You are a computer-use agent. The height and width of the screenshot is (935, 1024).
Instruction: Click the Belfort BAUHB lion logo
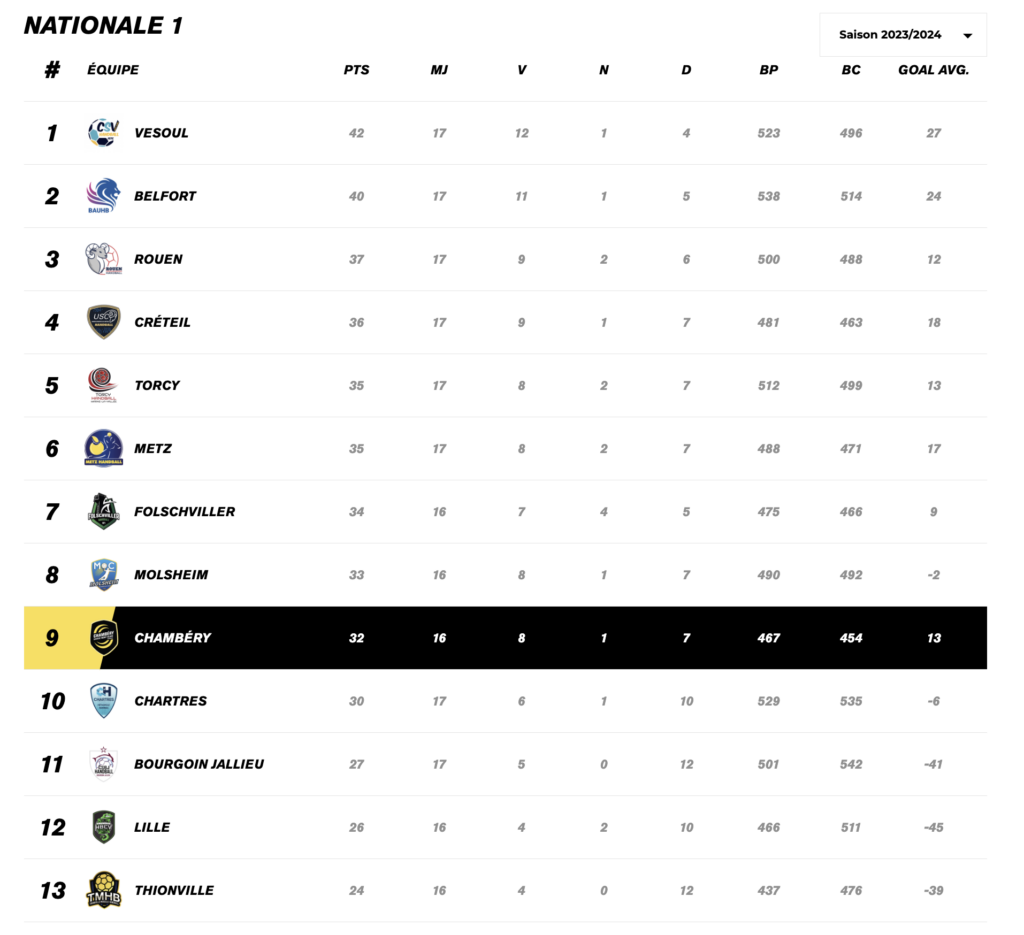tap(104, 196)
